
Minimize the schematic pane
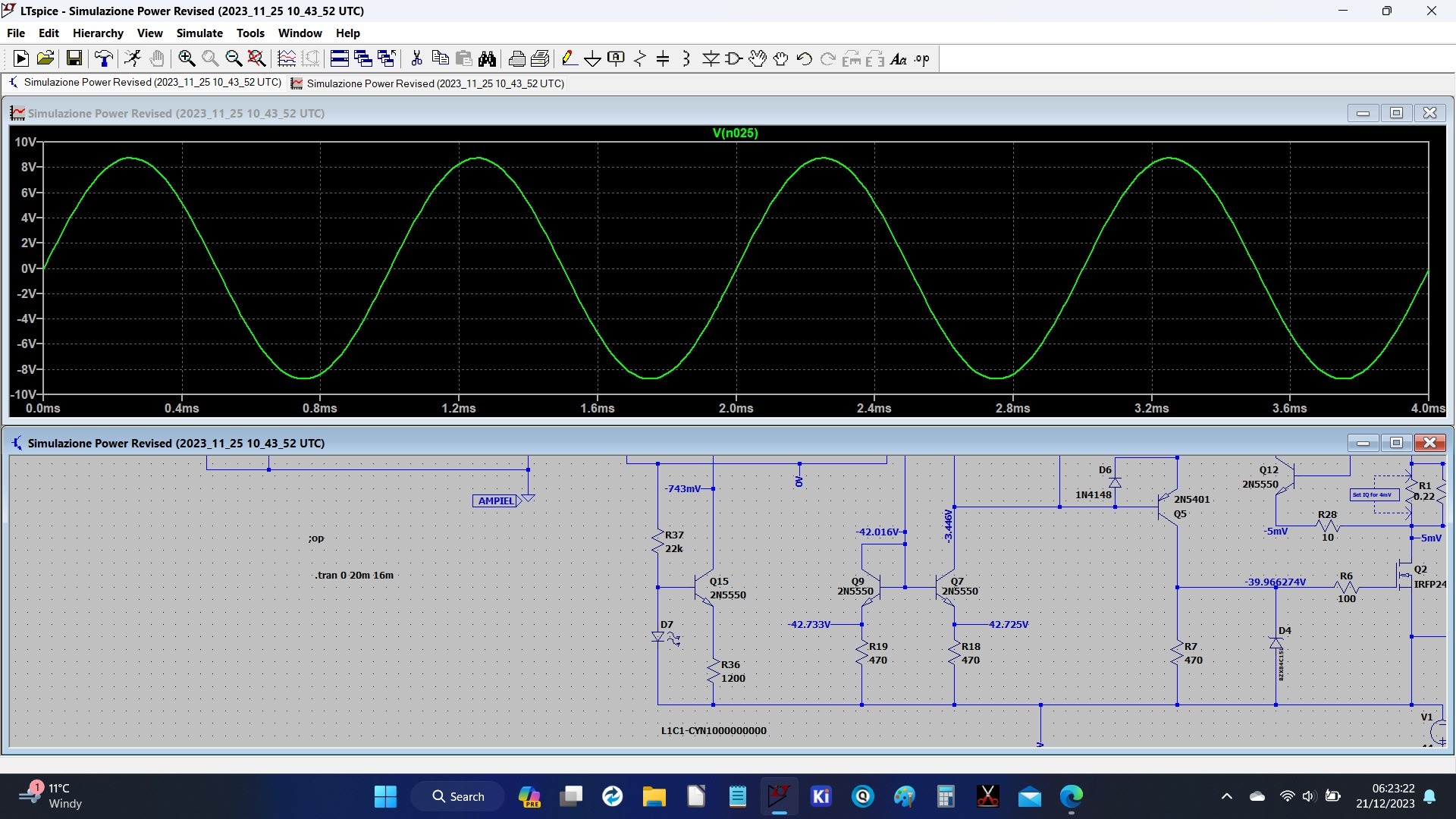(1363, 443)
